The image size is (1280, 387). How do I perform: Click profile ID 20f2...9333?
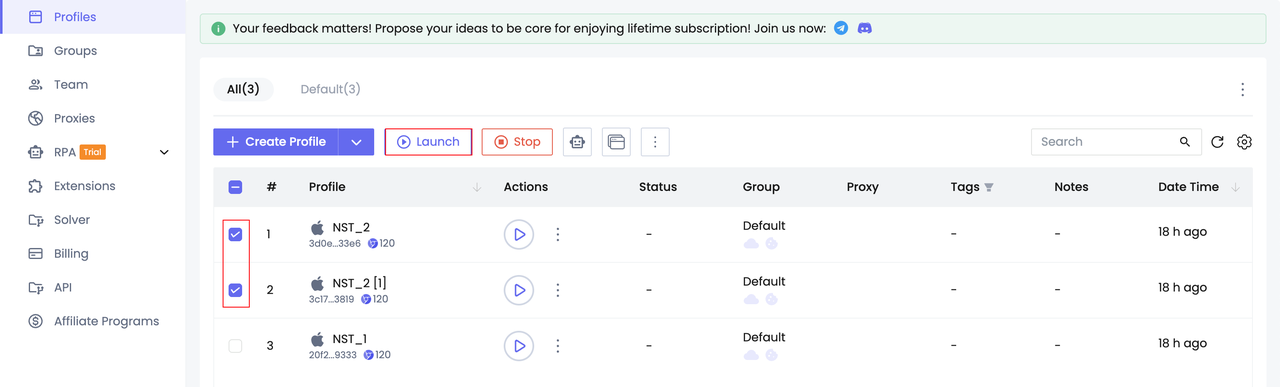click(334, 355)
